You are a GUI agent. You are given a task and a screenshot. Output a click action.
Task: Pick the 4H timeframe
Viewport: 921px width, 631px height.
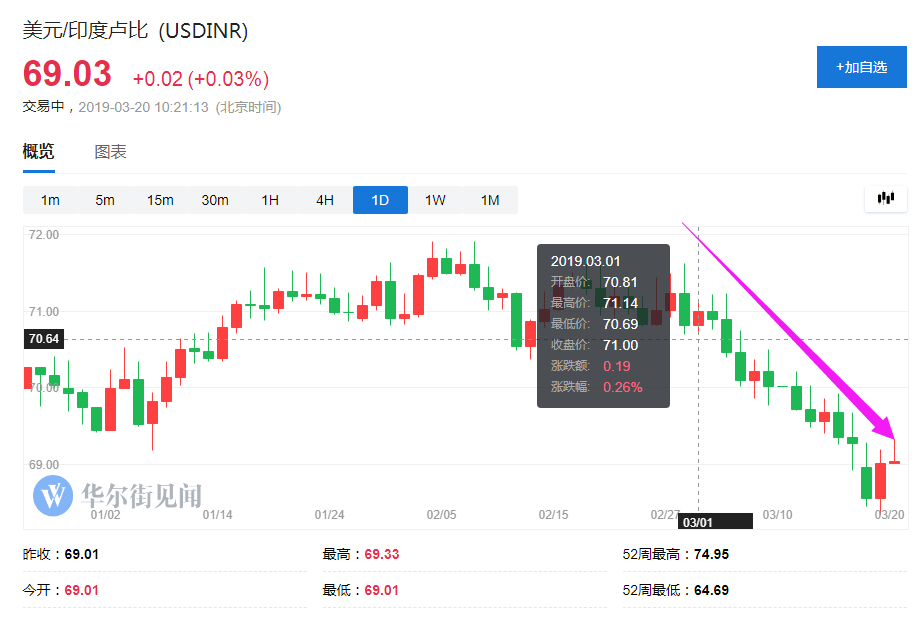[x=325, y=200]
